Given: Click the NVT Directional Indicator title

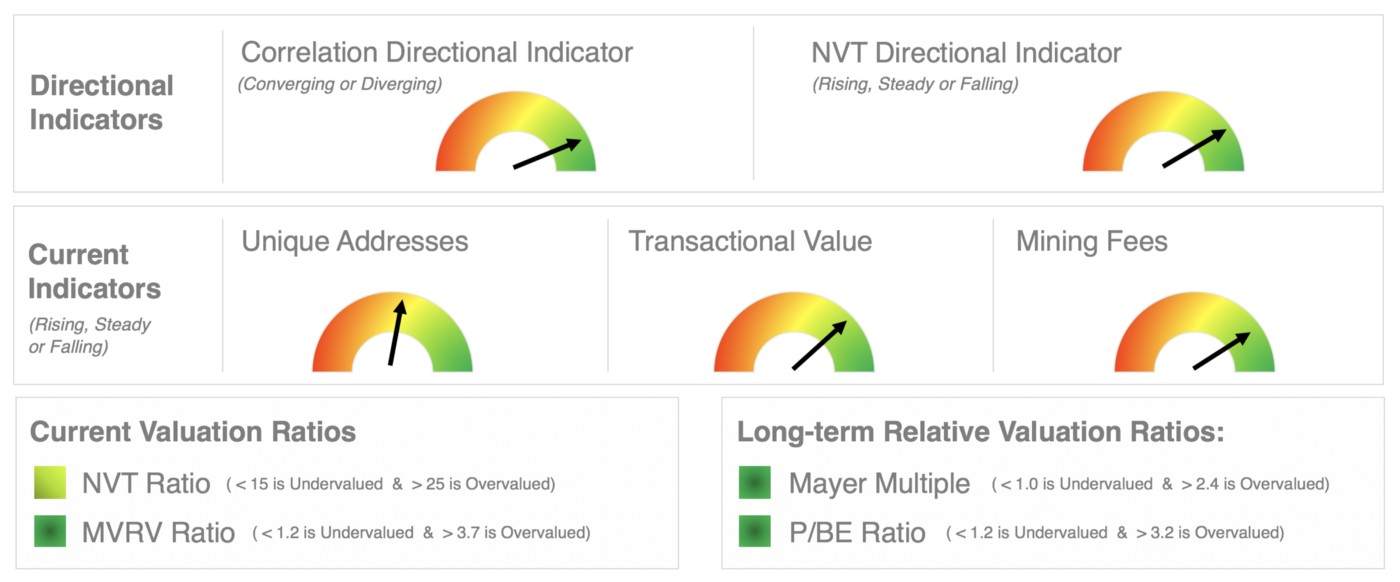Looking at the screenshot, I should tap(966, 52).
